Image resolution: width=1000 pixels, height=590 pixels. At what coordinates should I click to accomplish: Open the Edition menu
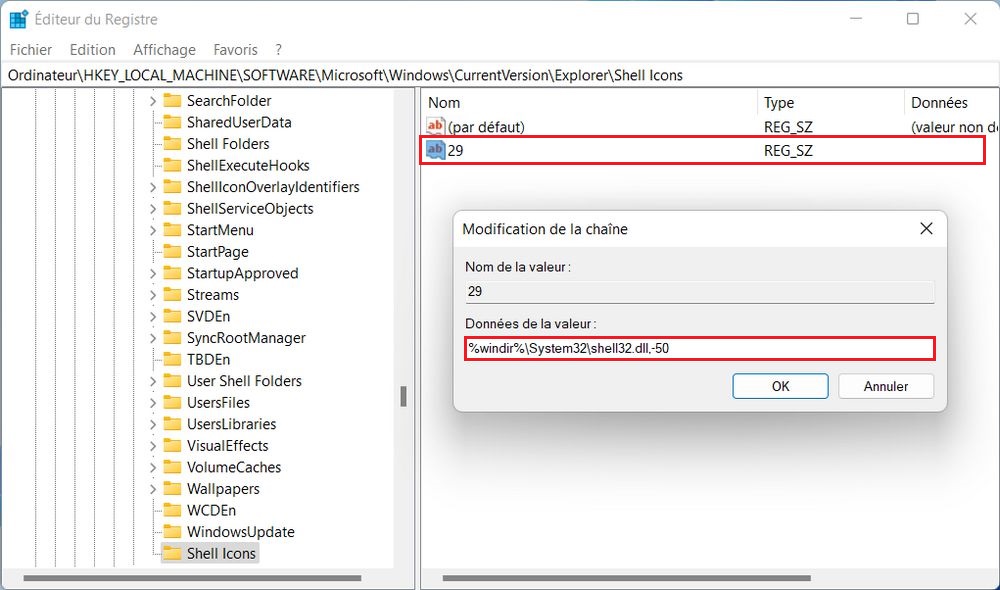coord(92,50)
